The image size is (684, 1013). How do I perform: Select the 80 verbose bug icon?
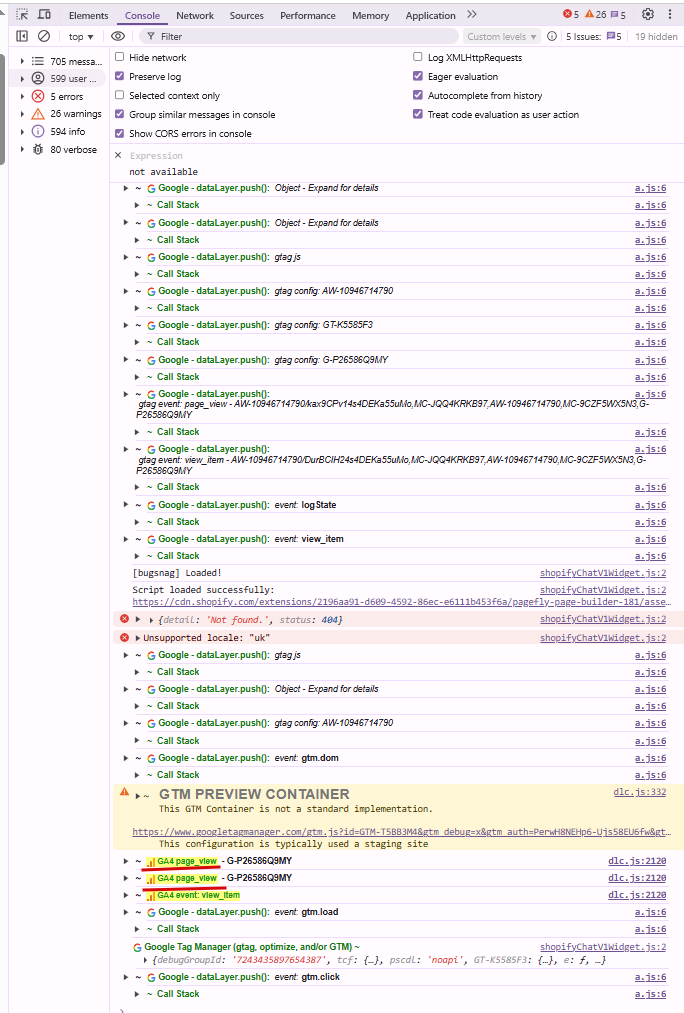coord(38,149)
